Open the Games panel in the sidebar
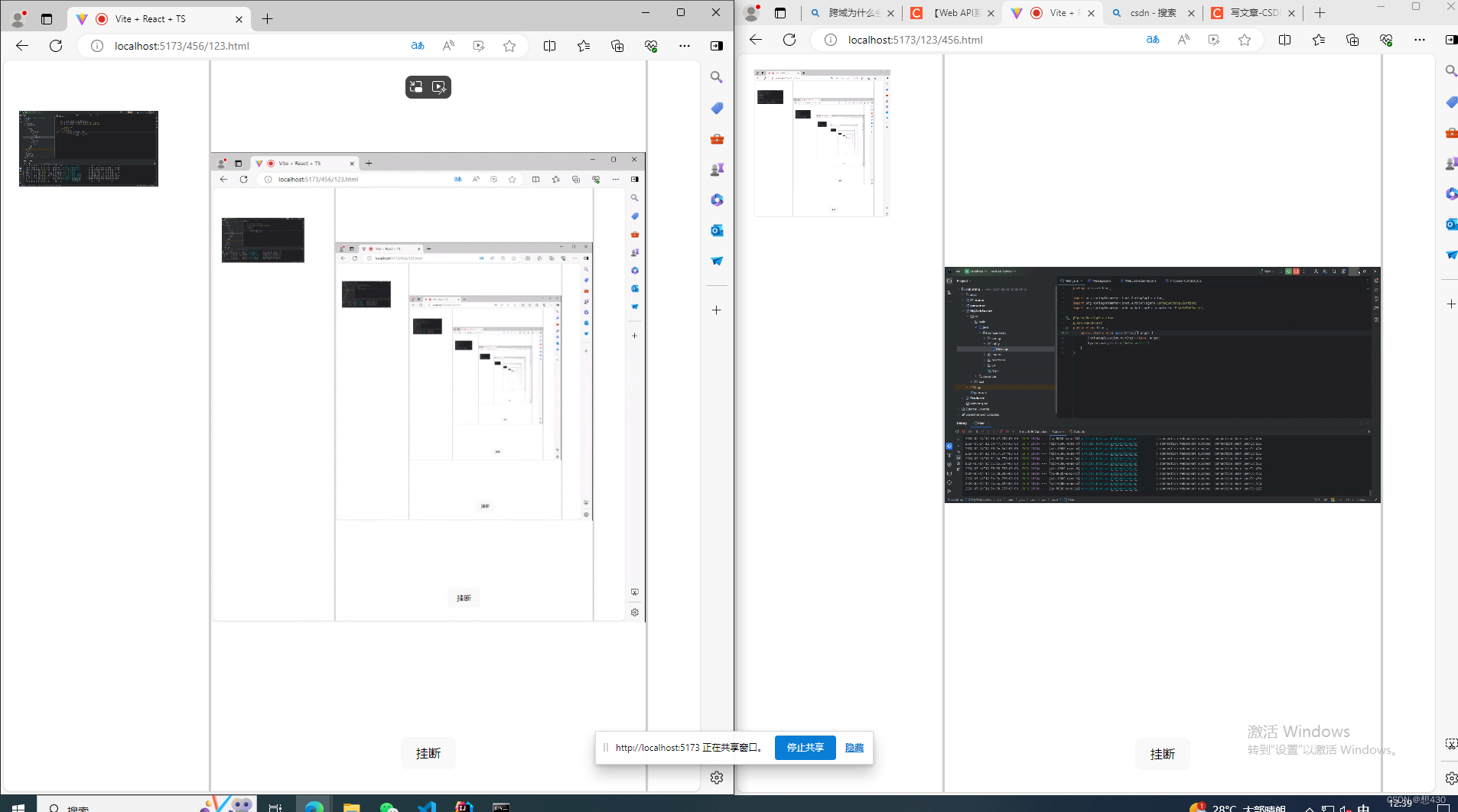Screen dimensions: 1458x812 click(x=717, y=169)
